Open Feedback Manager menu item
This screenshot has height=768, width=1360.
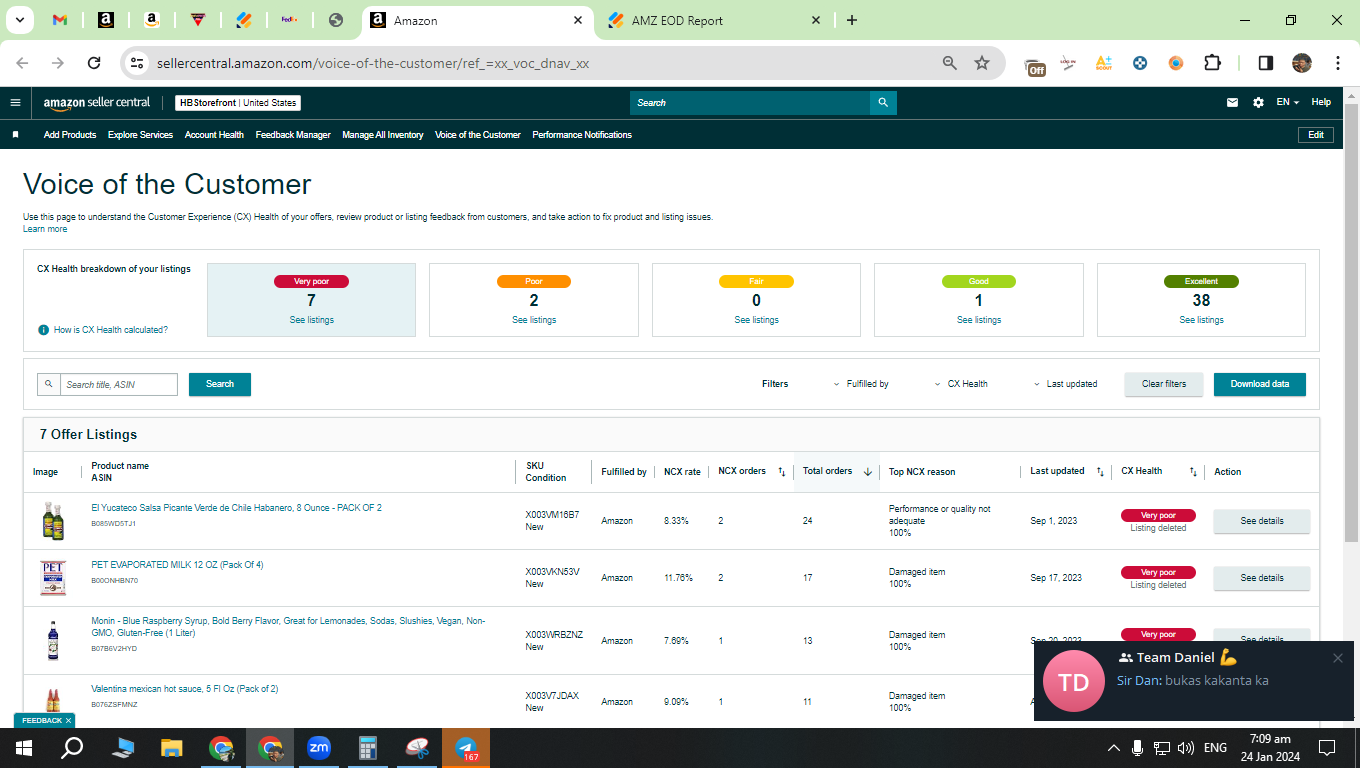293,135
